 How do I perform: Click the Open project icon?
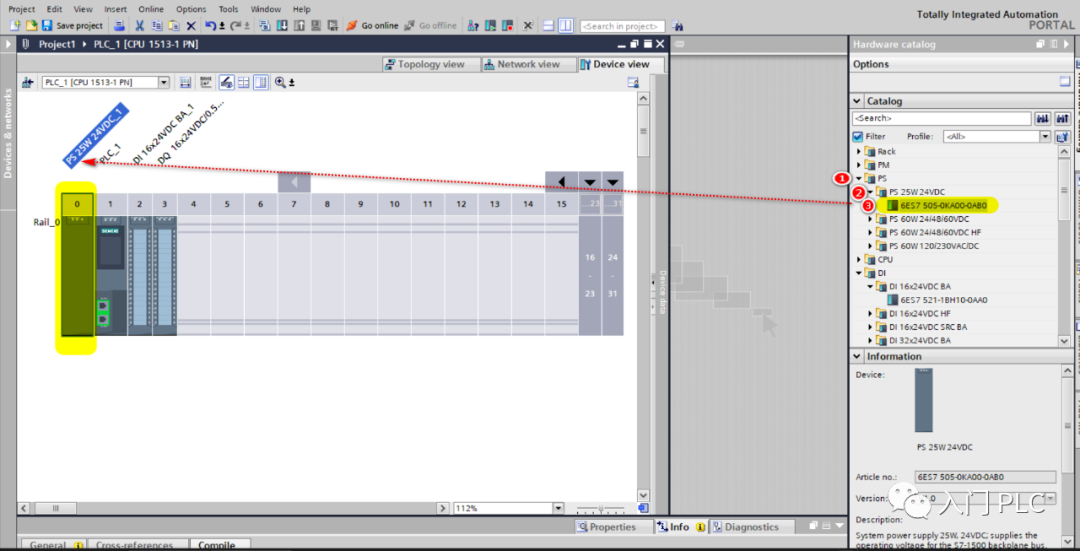31,25
